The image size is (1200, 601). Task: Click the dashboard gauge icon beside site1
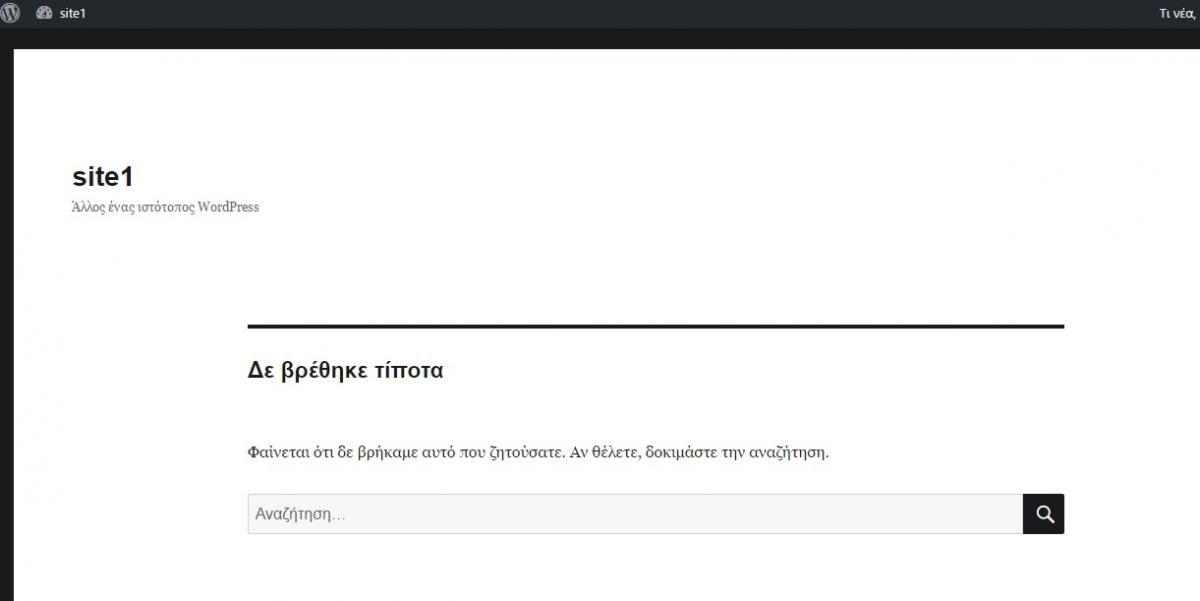tap(44, 13)
